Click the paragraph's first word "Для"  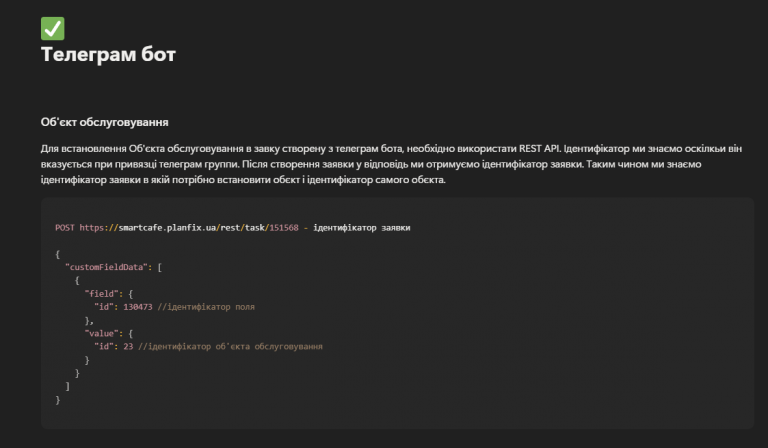coord(49,148)
